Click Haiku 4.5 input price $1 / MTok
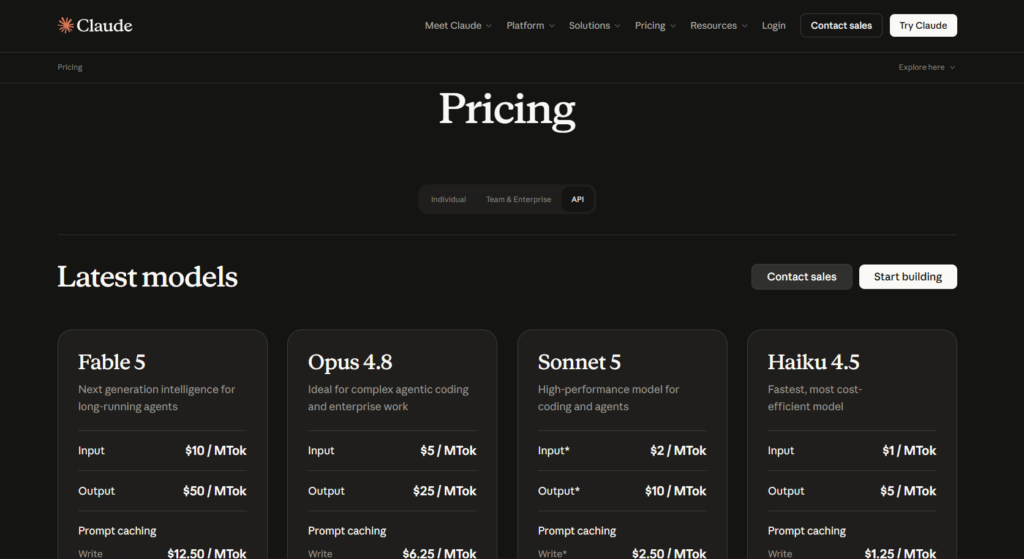1024x559 pixels. tap(909, 451)
